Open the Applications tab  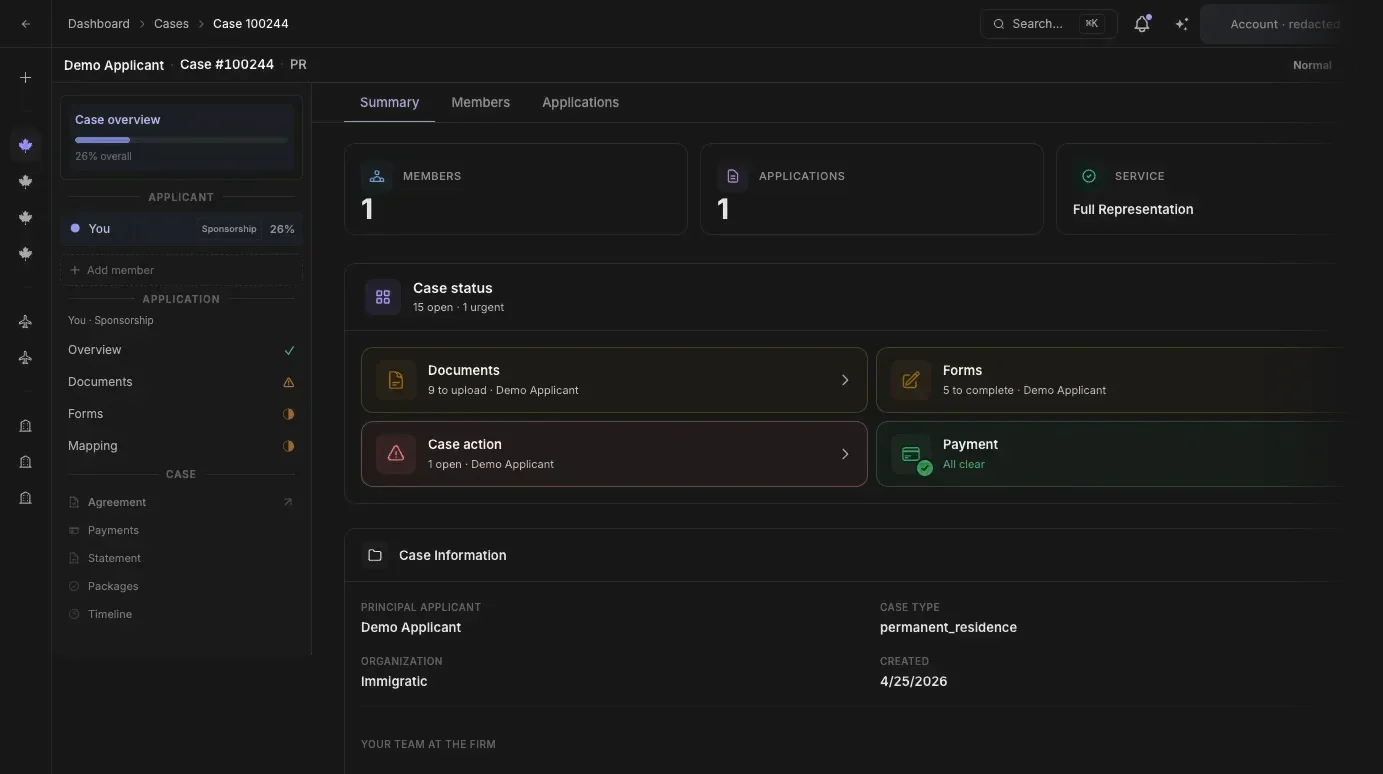pos(580,102)
